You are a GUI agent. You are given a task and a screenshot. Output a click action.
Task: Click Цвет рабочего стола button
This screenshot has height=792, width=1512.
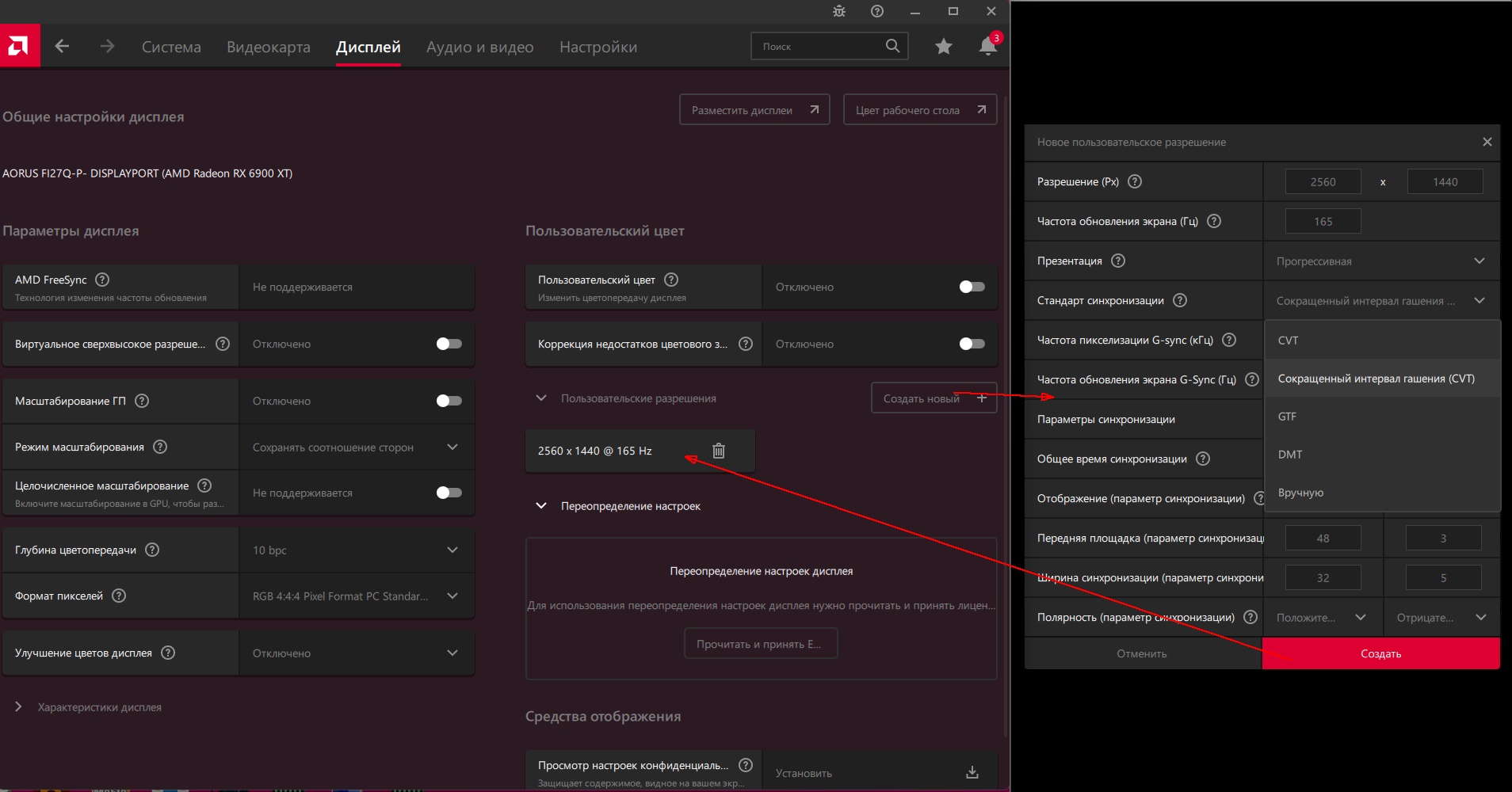[x=920, y=110]
